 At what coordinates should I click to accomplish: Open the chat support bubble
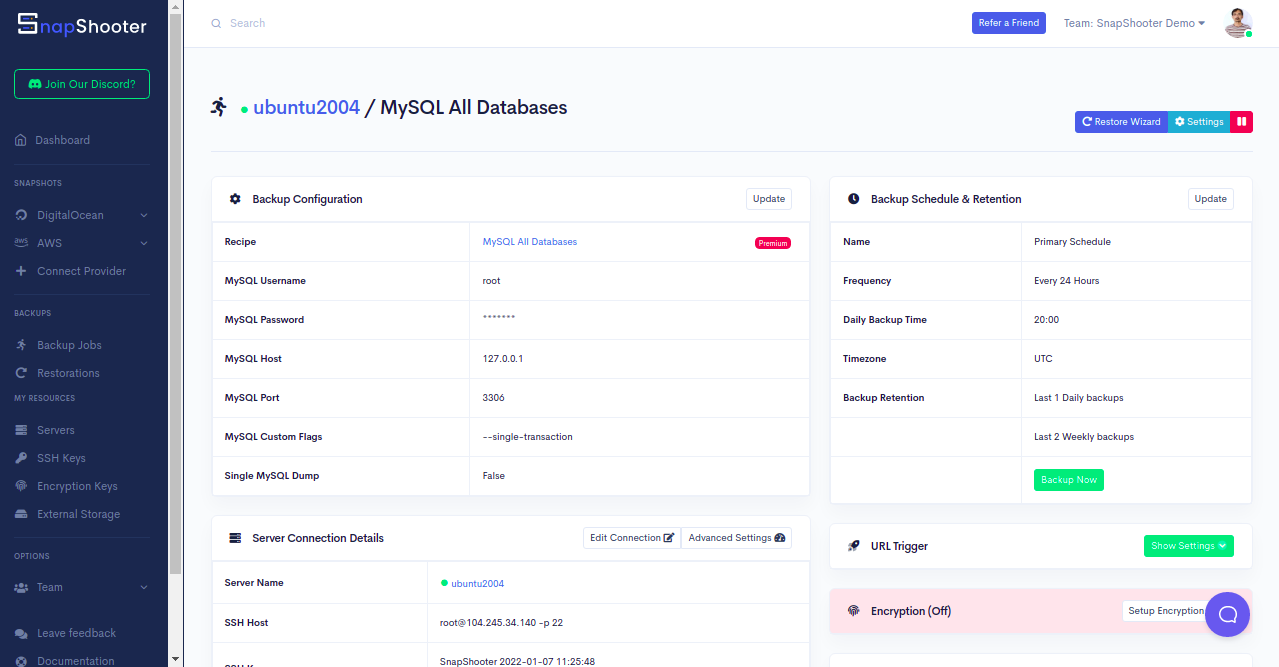pyautogui.click(x=1227, y=614)
